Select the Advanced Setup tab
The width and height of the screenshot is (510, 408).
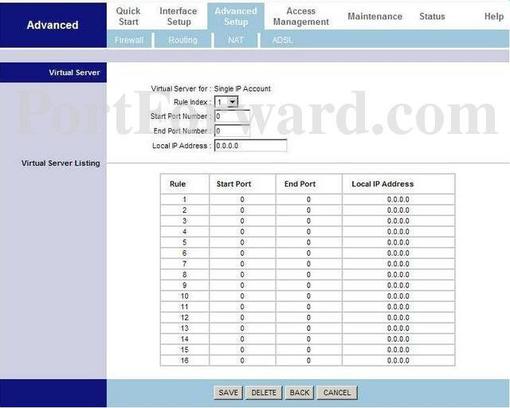[x=236, y=16]
